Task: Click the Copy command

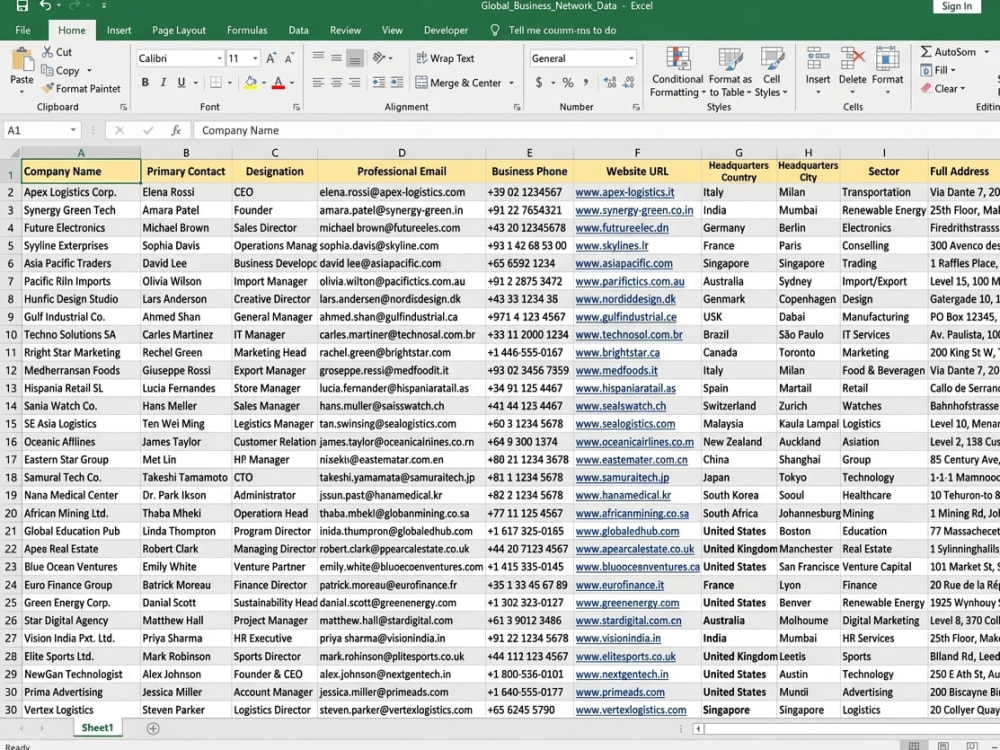Action: tap(60, 70)
